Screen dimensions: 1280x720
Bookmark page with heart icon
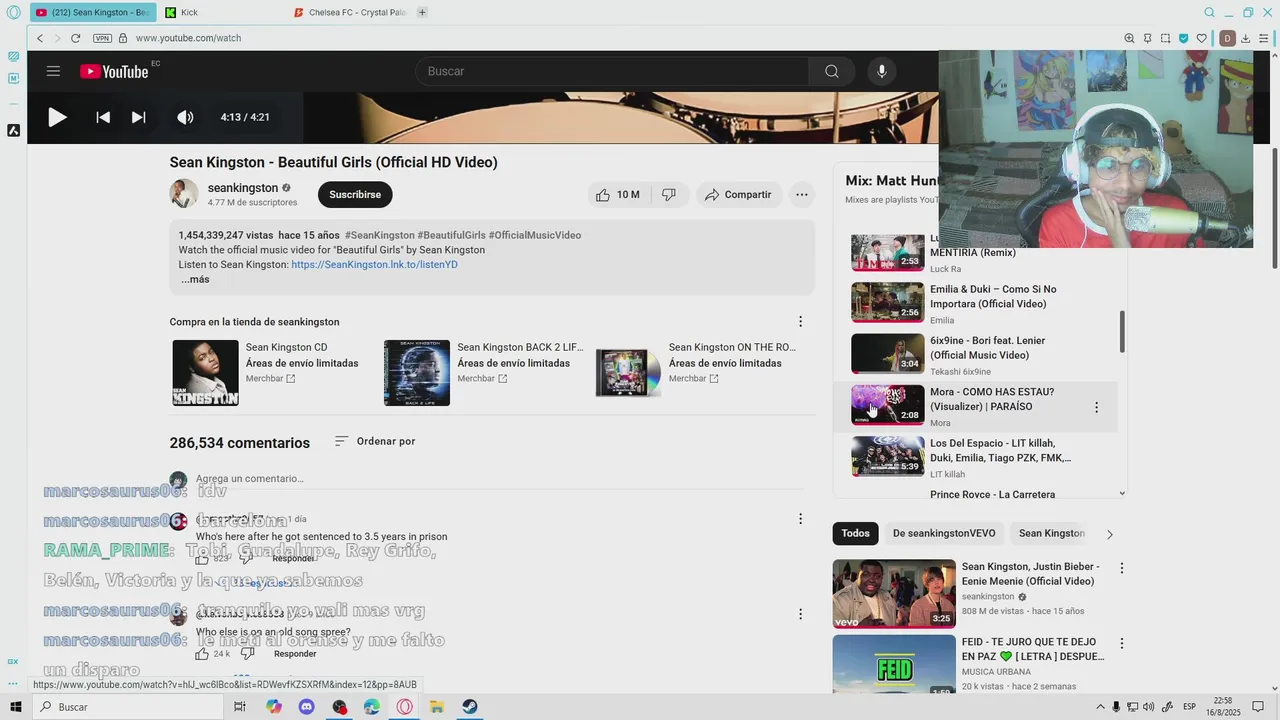pos(1201,38)
